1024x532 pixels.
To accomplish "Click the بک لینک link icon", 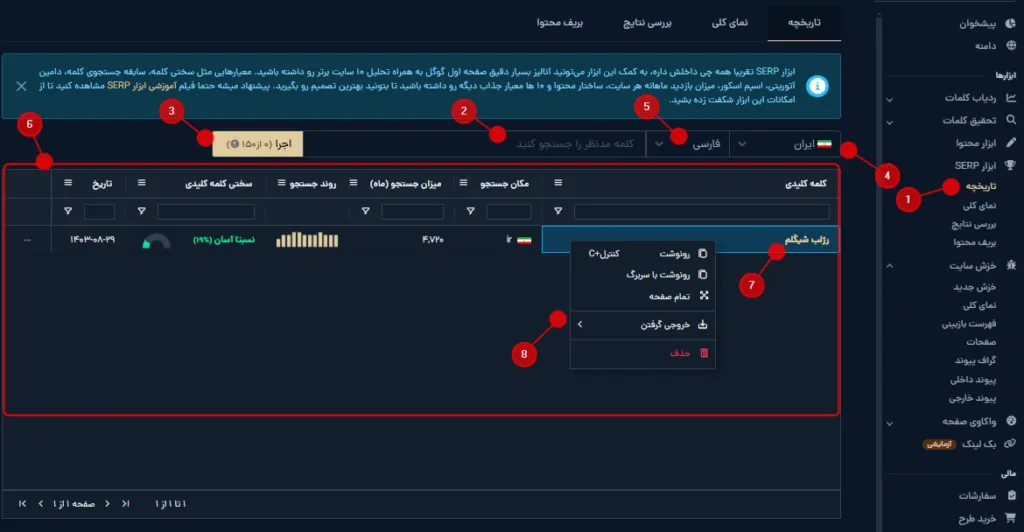I will 1010,443.
